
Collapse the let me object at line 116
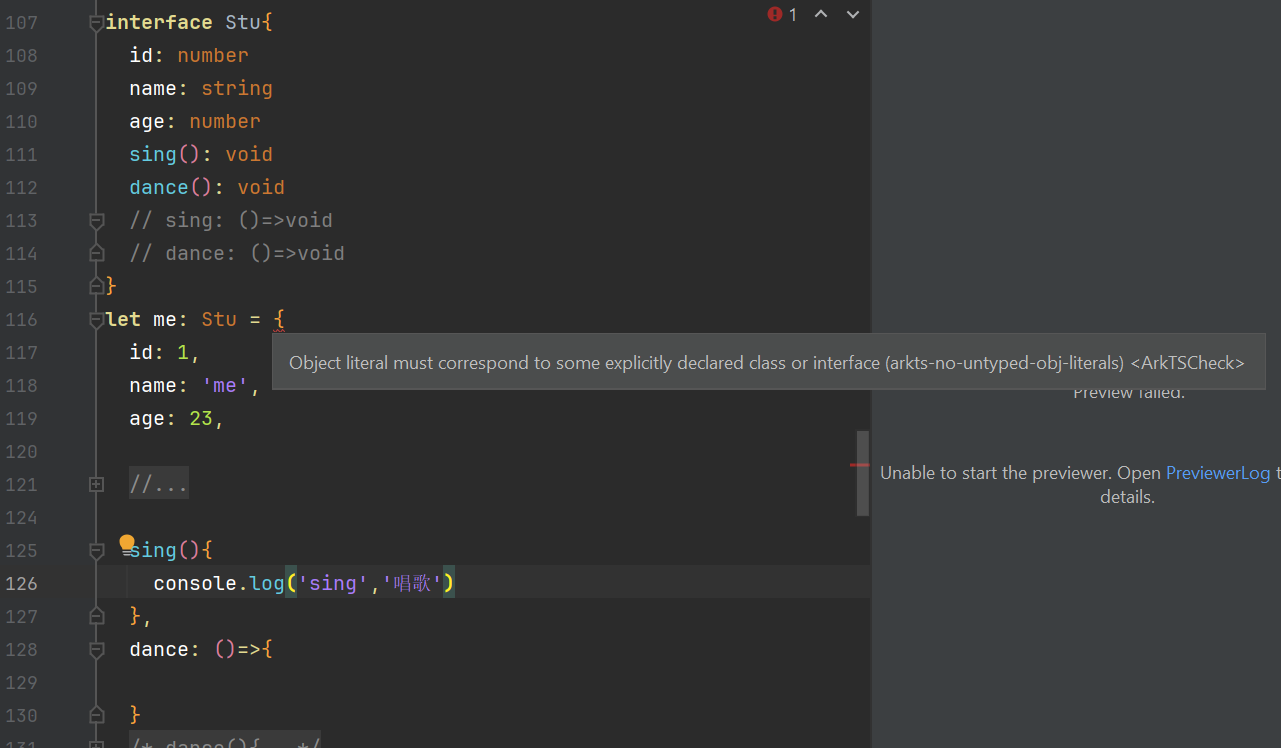click(x=96, y=319)
